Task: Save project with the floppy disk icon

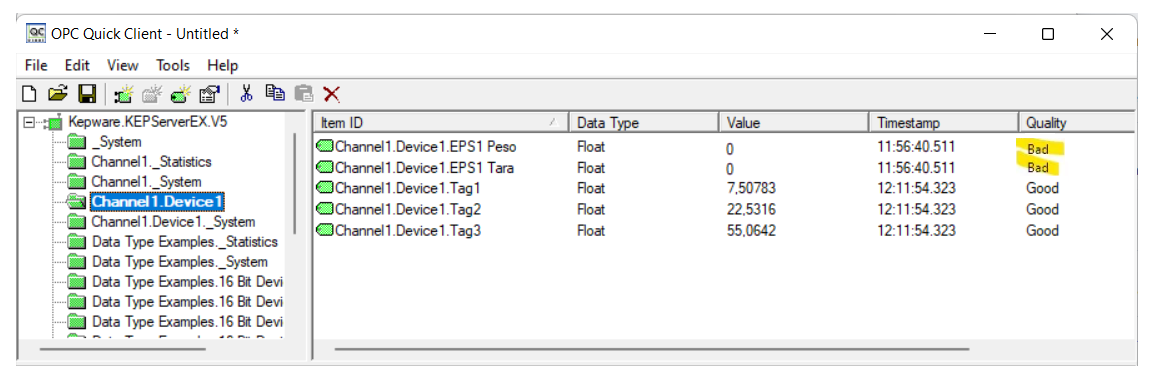Action: (x=88, y=94)
